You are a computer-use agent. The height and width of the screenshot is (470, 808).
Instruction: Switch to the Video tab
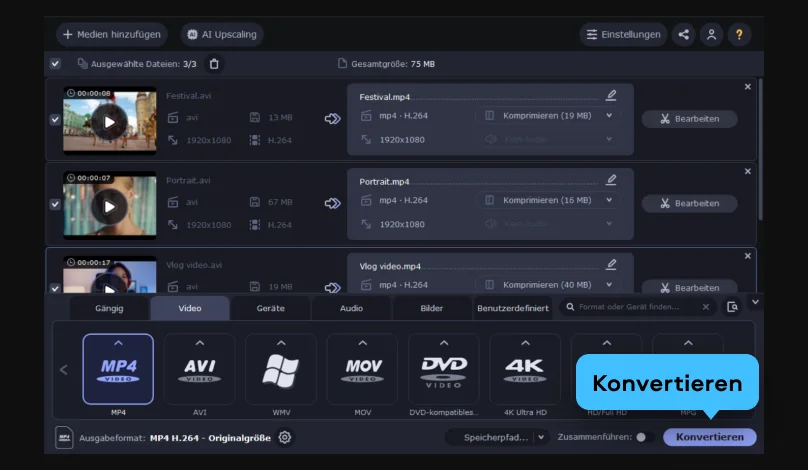click(x=190, y=308)
